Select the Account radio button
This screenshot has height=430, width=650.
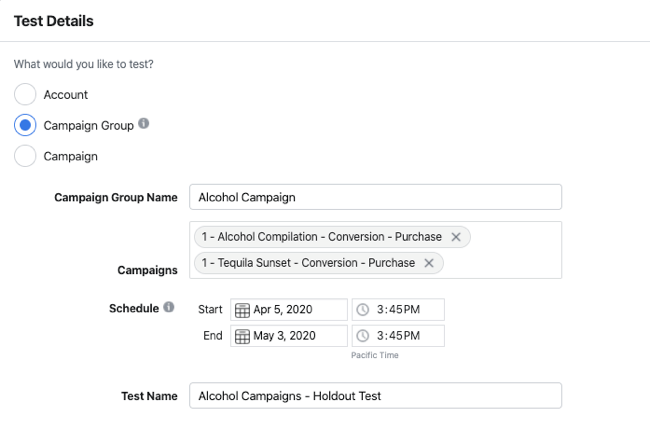[x=26, y=95]
